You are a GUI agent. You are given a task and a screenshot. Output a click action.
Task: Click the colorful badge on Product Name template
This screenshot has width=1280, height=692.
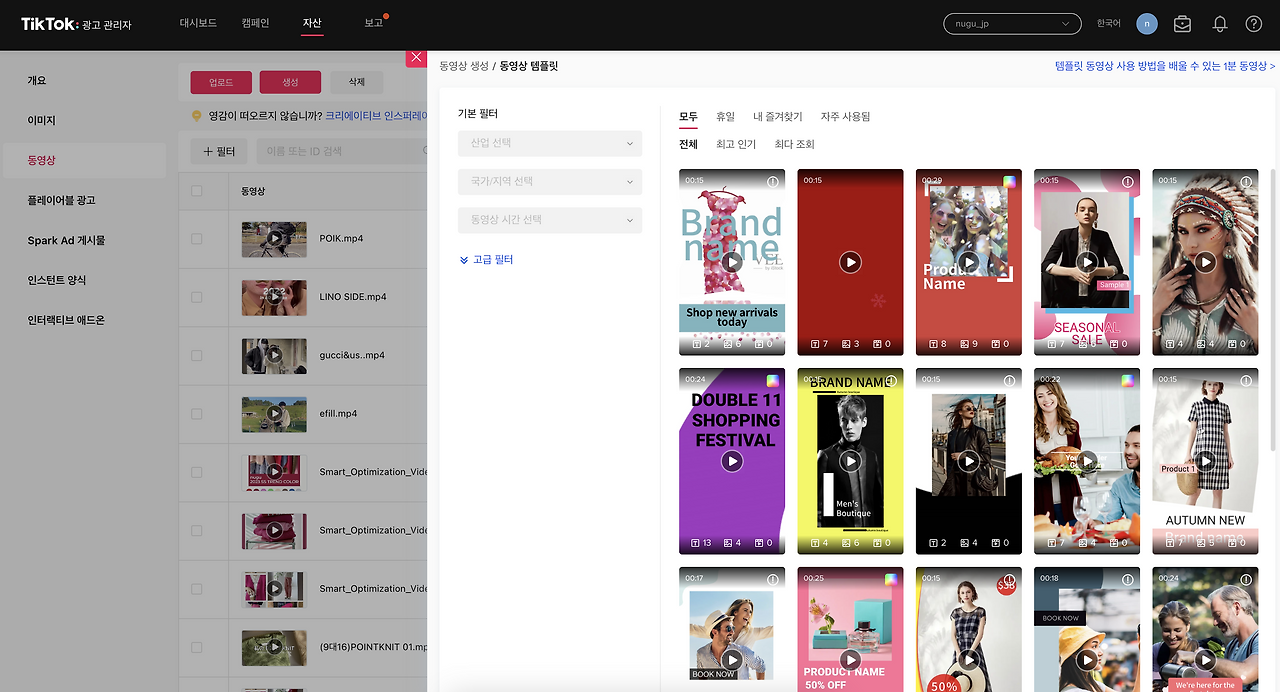pyautogui.click(x=1009, y=182)
